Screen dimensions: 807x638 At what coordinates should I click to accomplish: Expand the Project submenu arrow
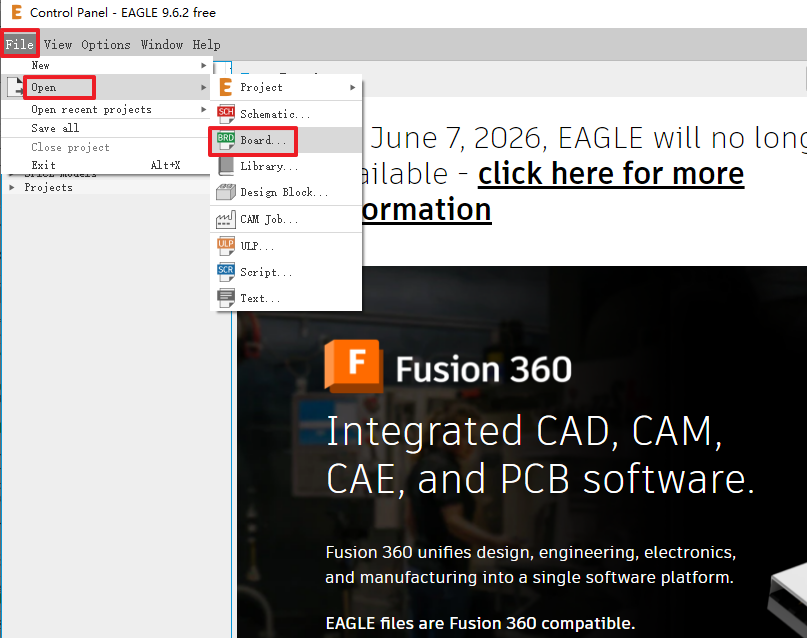tap(353, 87)
